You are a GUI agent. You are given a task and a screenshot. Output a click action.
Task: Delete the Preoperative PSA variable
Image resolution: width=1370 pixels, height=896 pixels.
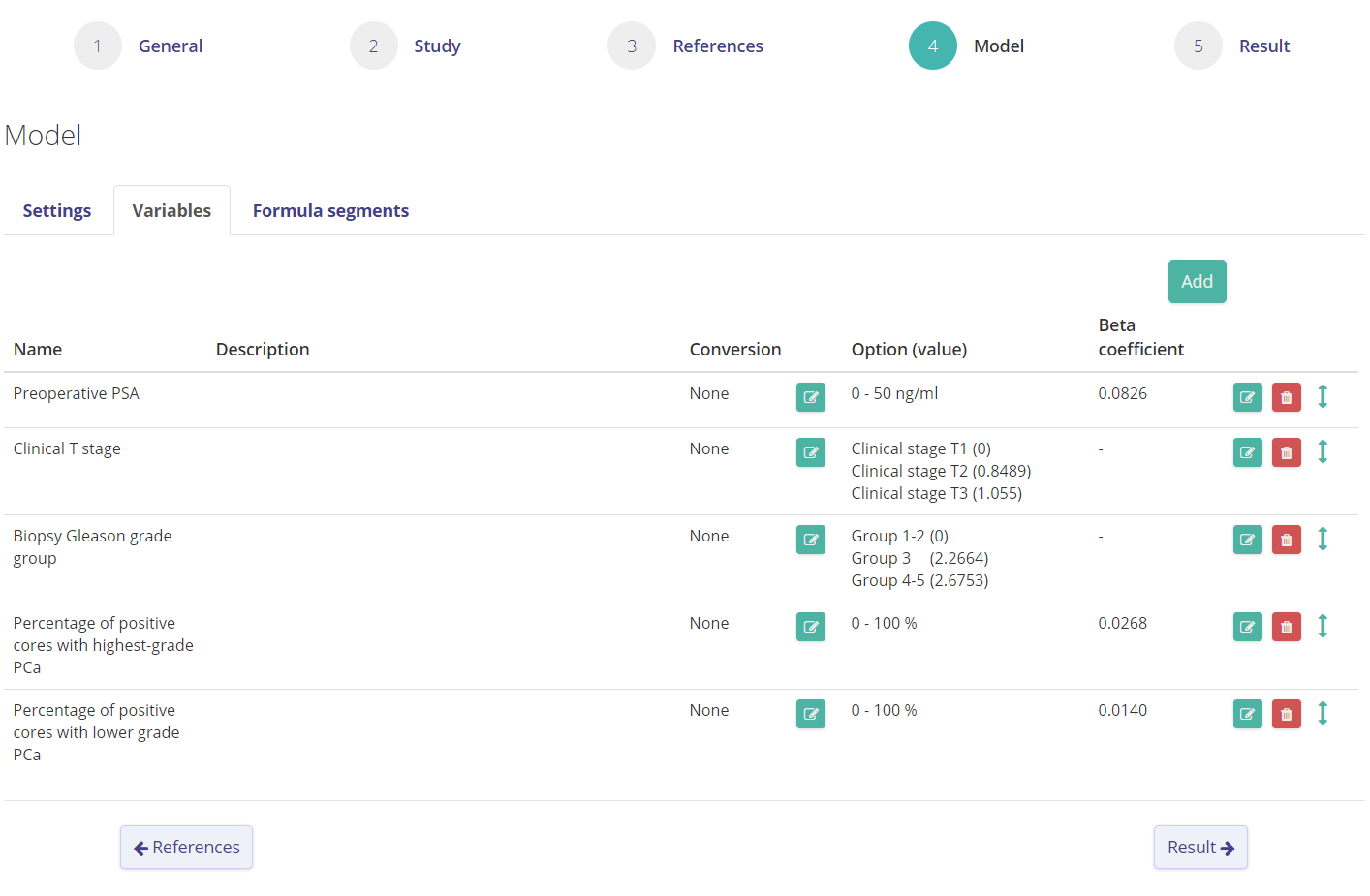[1286, 397]
